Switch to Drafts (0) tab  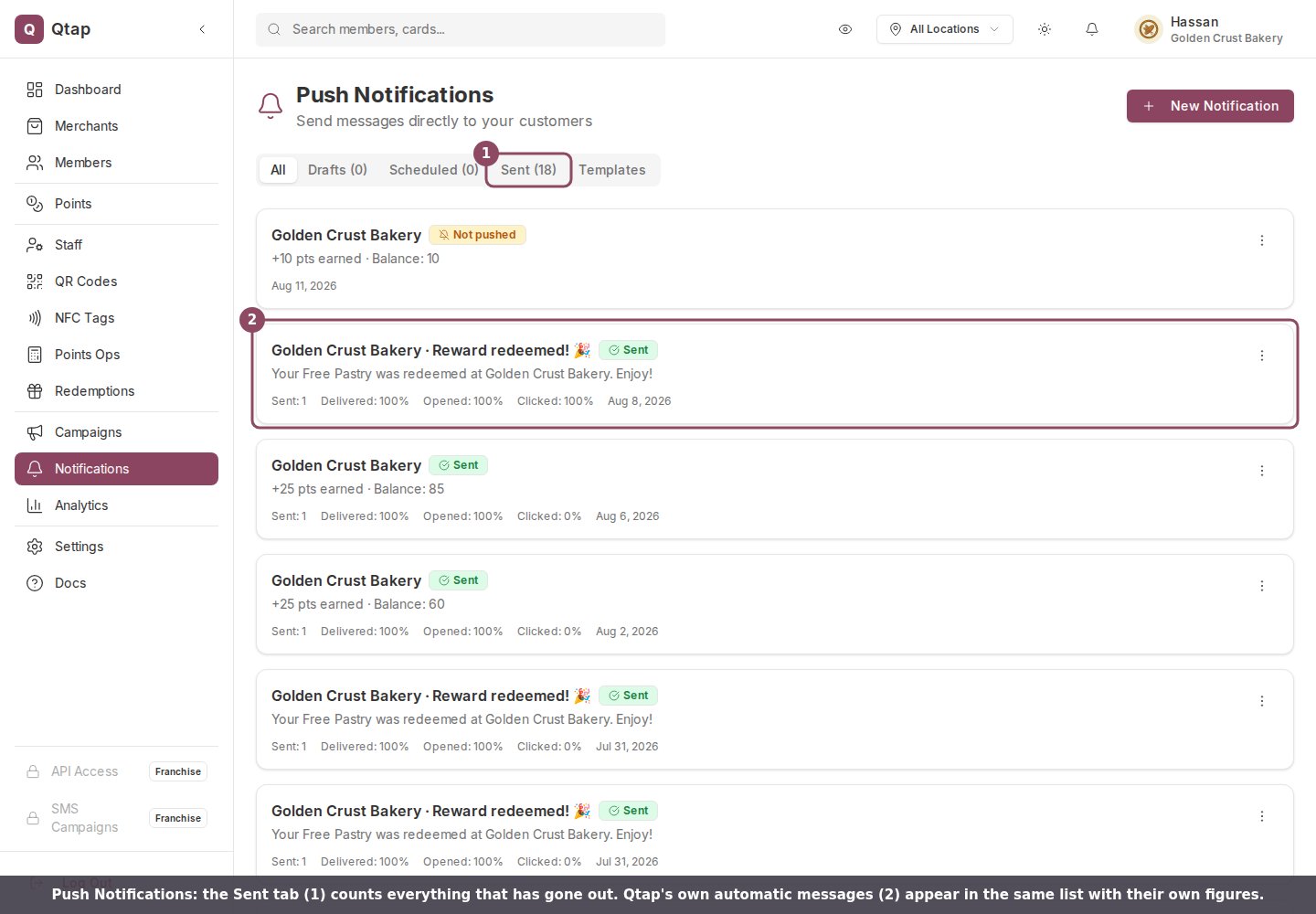tap(337, 170)
